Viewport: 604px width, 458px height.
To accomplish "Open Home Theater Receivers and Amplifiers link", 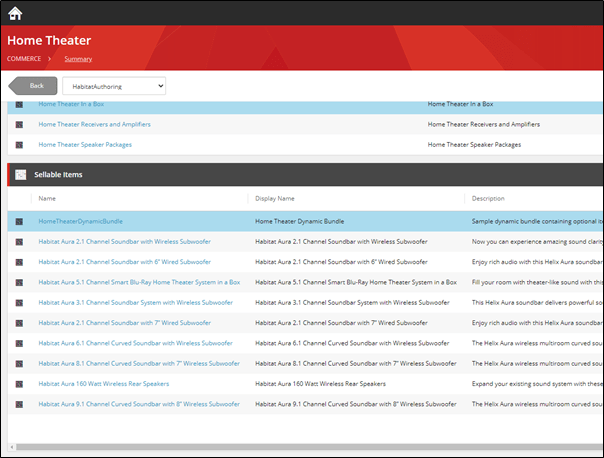I will click(x=94, y=124).
